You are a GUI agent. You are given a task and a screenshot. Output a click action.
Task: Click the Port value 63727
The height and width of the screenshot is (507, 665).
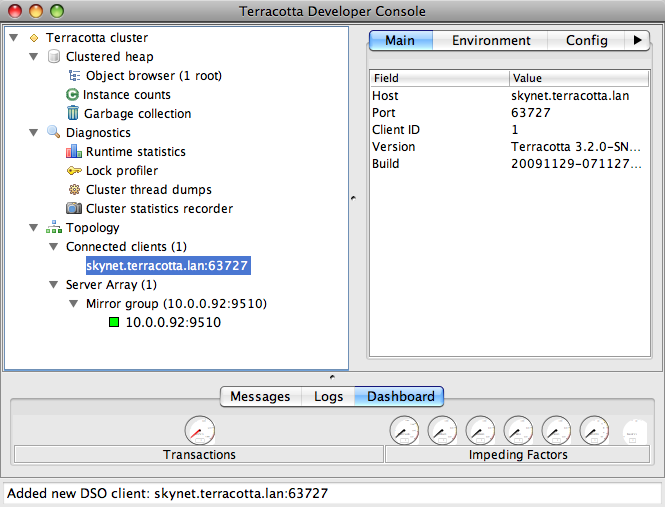531,113
